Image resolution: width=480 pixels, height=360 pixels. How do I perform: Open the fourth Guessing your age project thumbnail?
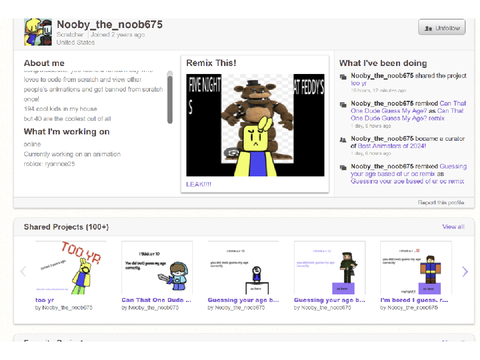point(330,268)
